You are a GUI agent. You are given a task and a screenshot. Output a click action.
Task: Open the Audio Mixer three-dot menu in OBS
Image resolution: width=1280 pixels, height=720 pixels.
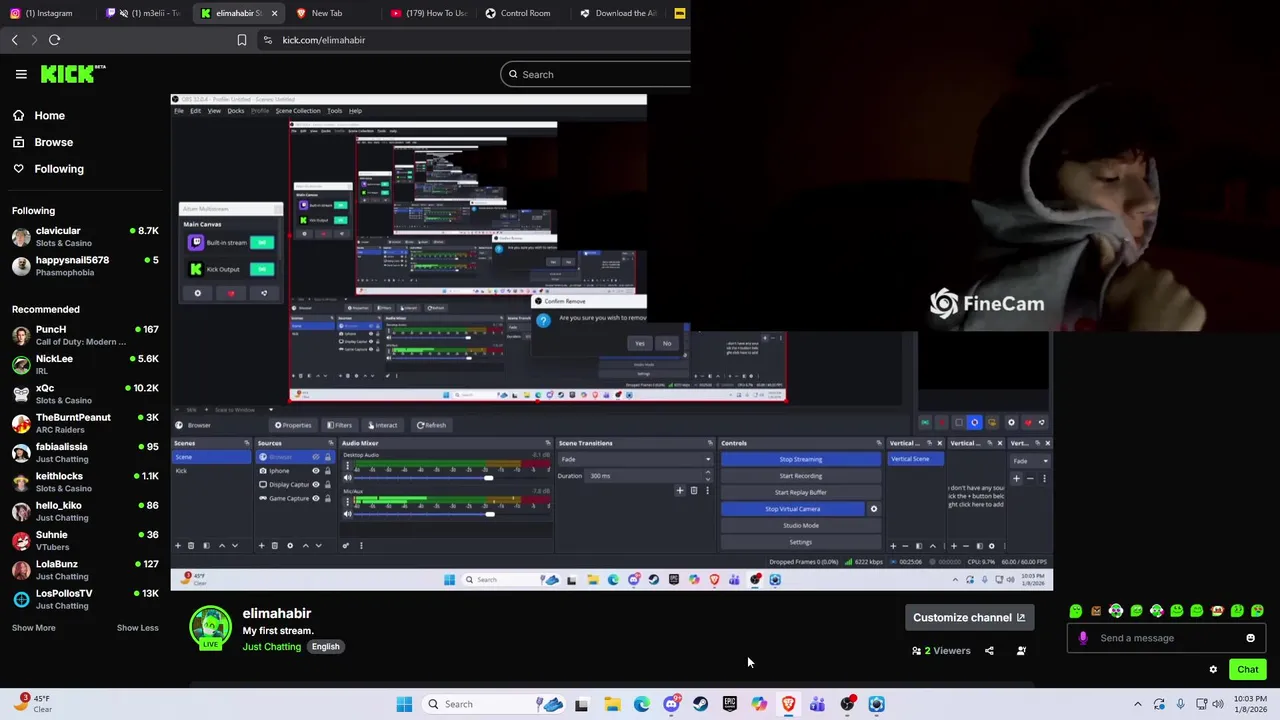pos(361,545)
